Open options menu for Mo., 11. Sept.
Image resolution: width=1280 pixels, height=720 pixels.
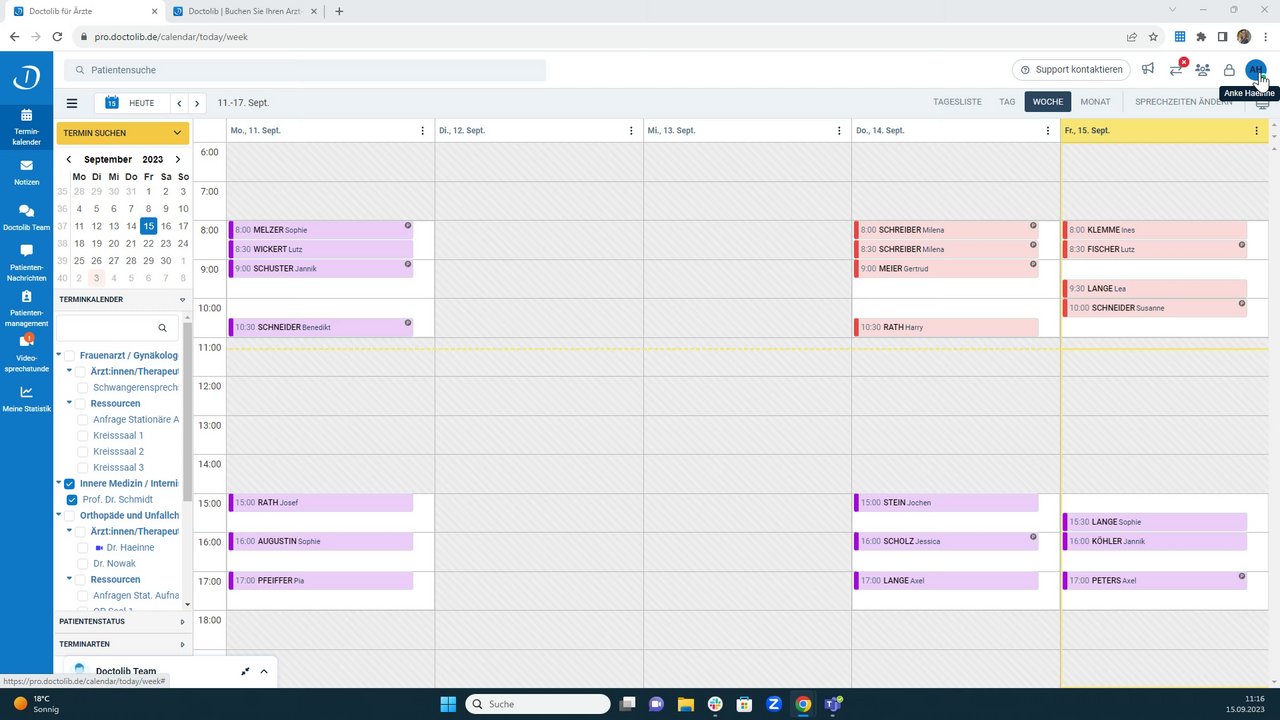[x=423, y=131]
